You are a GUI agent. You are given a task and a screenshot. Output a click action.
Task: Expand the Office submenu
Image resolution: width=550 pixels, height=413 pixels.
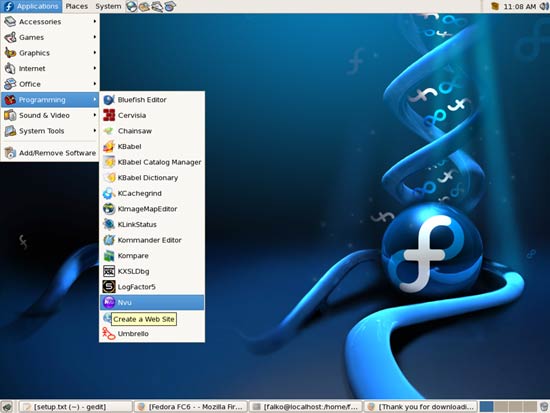(x=50, y=84)
